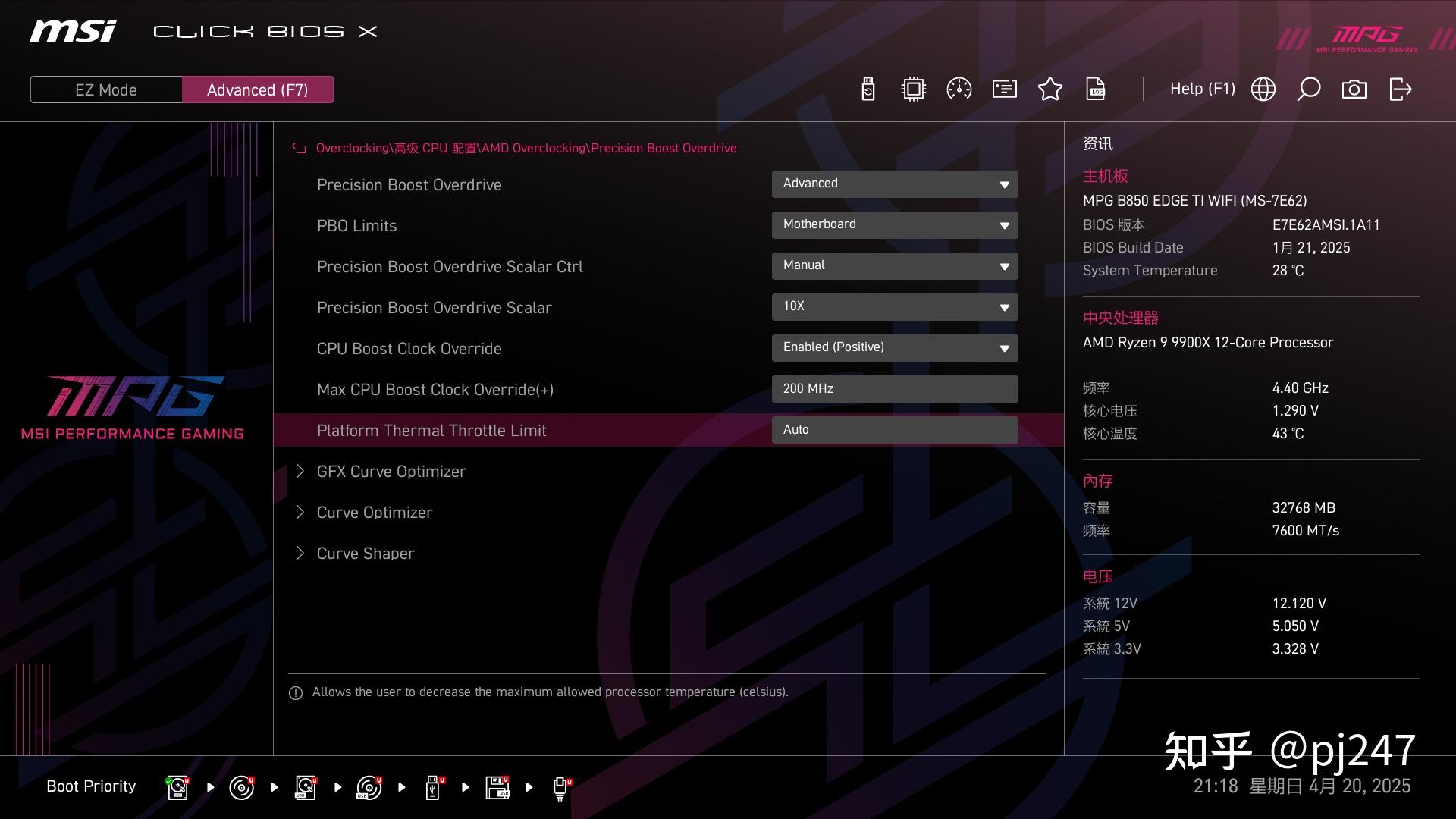Open the favorites star icon
This screenshot has width=1456, height=819.
(x=1050, y=89)
